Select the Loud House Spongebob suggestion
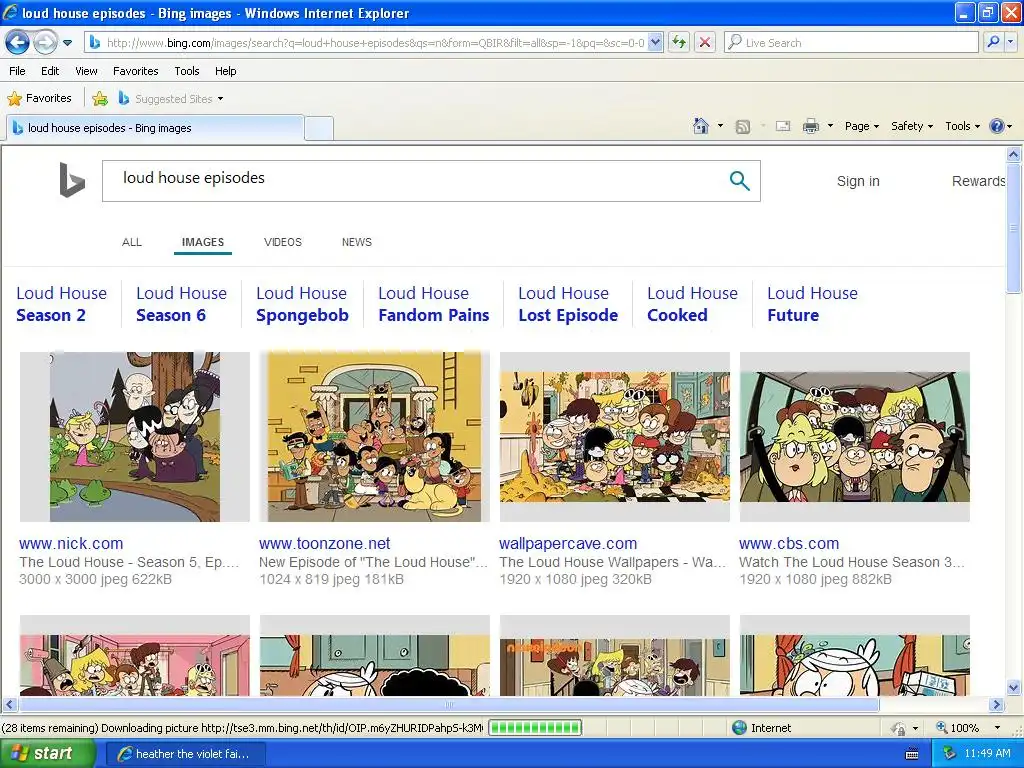Screen dimensions: 1024x768 click(x=302, y=304)
